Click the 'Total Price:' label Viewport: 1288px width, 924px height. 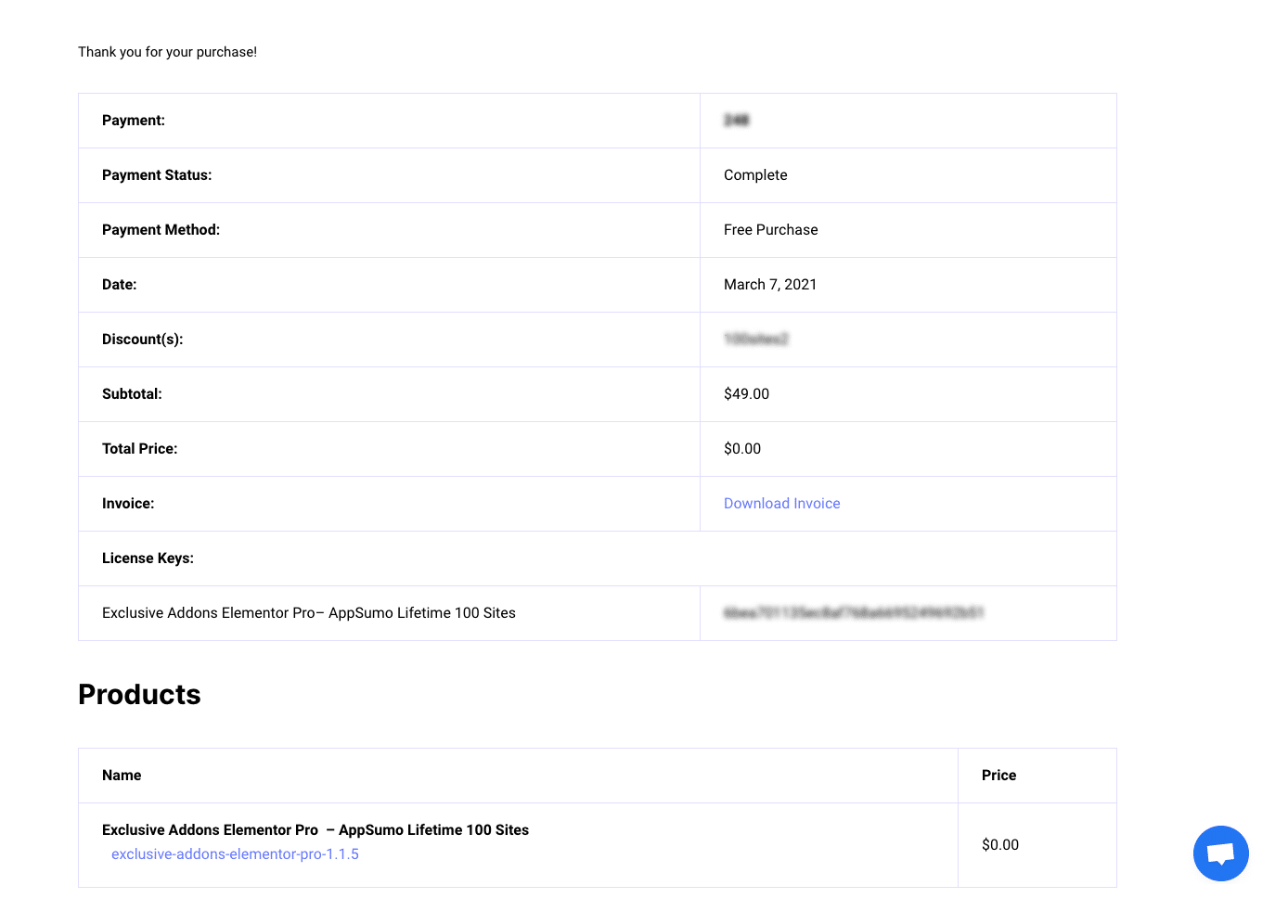(x=139, y=449)
